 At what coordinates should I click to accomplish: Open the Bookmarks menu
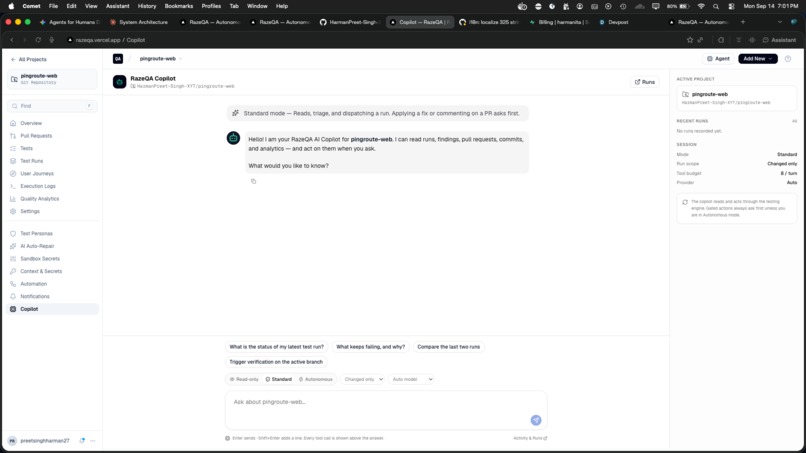[178, 6]
